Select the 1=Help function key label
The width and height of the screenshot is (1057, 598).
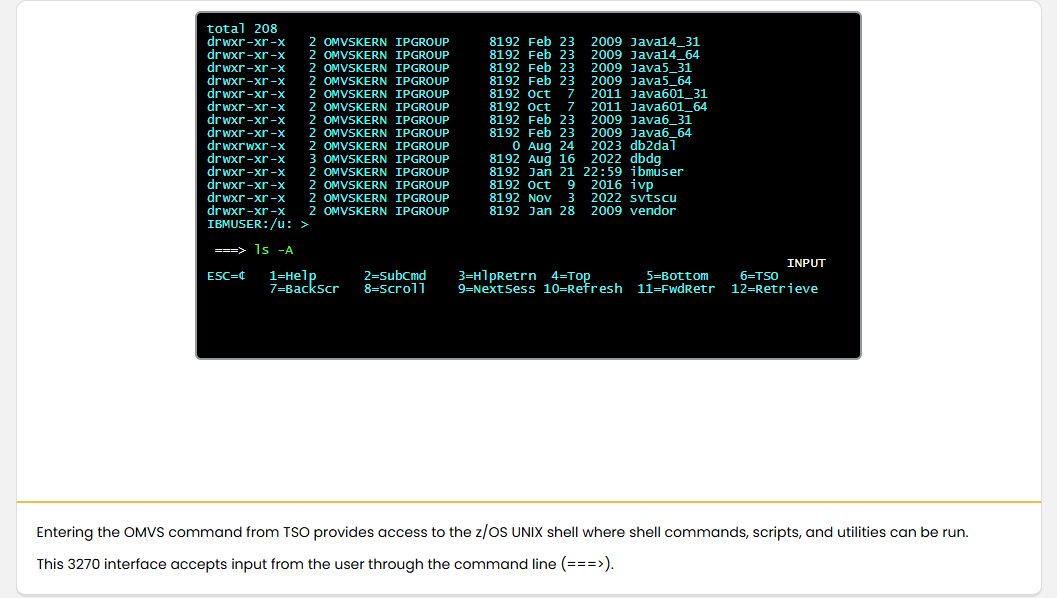coord(293,276)
